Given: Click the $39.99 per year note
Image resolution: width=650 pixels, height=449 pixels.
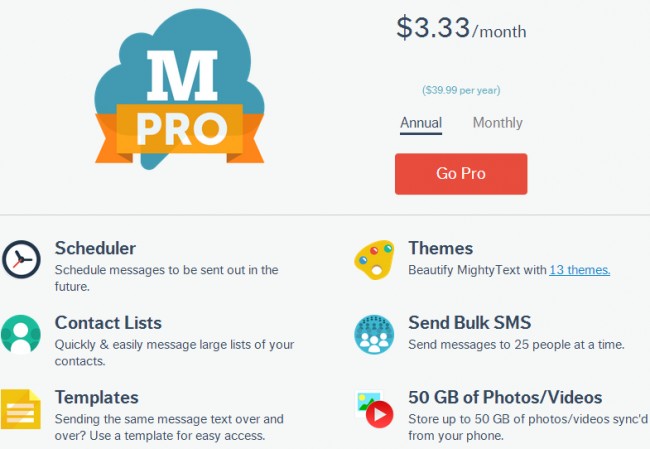Looking at the screenshot, I should (461, 90).
